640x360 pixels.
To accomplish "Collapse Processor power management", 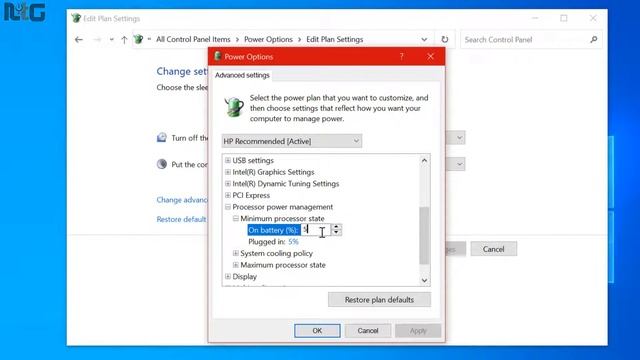I will coord(228,207).
